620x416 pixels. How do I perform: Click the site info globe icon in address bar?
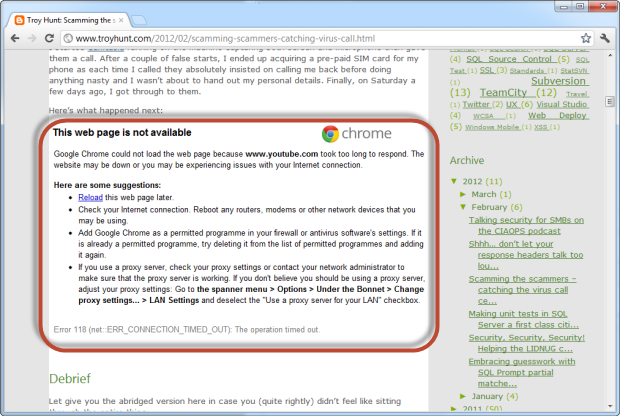pyautogui.click(x=68, y=38)
